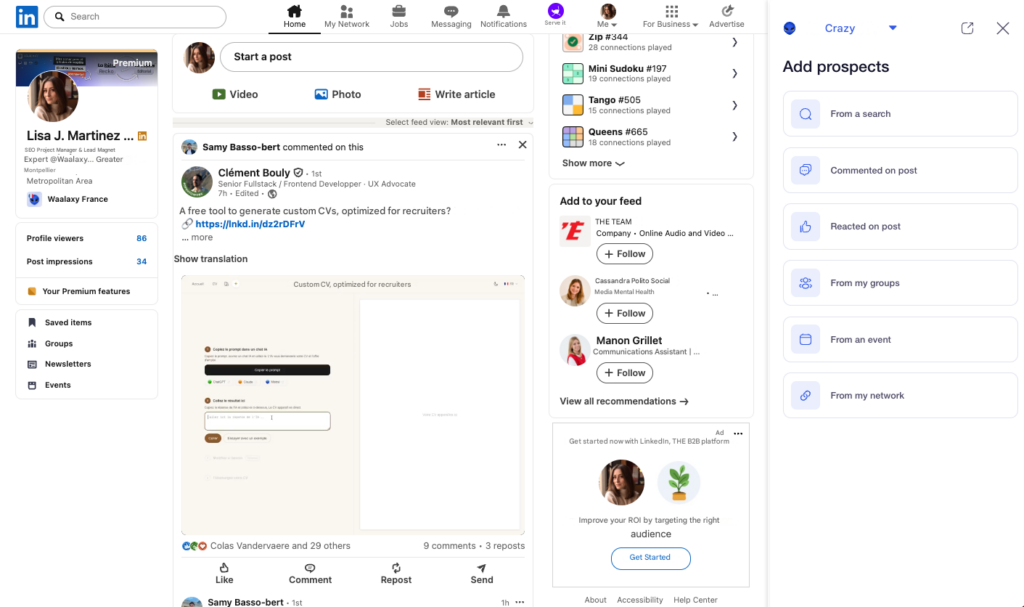Like Clément Bouly's post
Viewport: 1024px width, 607px height.
tap(224, 568)
